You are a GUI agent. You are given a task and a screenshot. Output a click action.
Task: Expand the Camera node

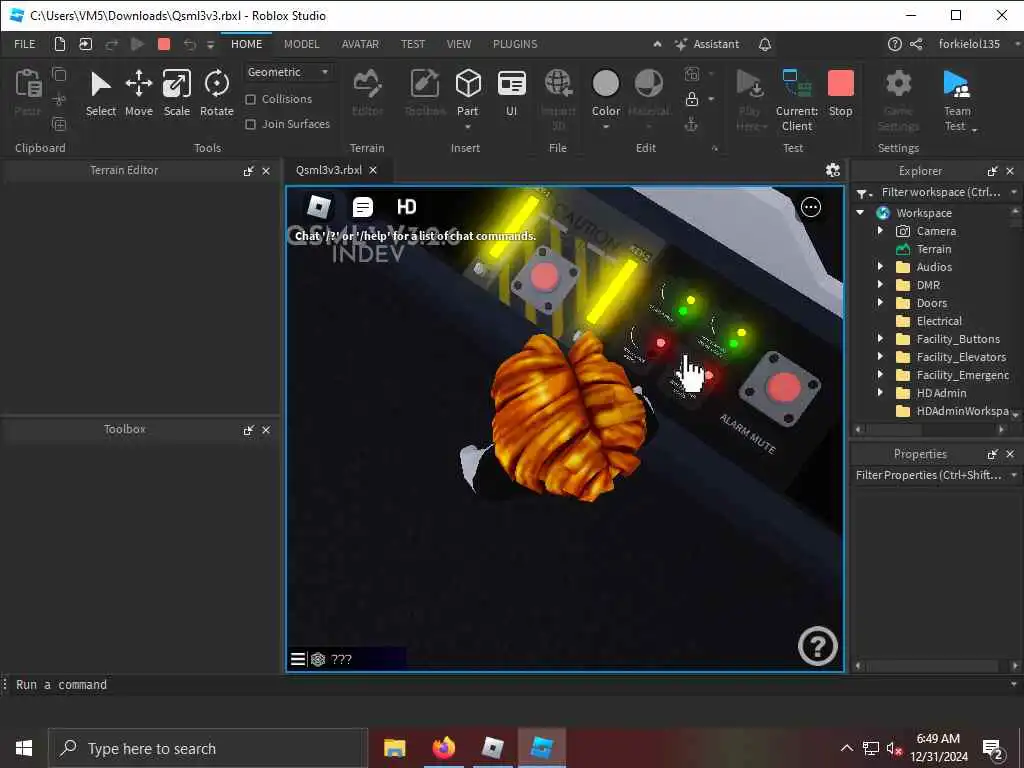880,231
